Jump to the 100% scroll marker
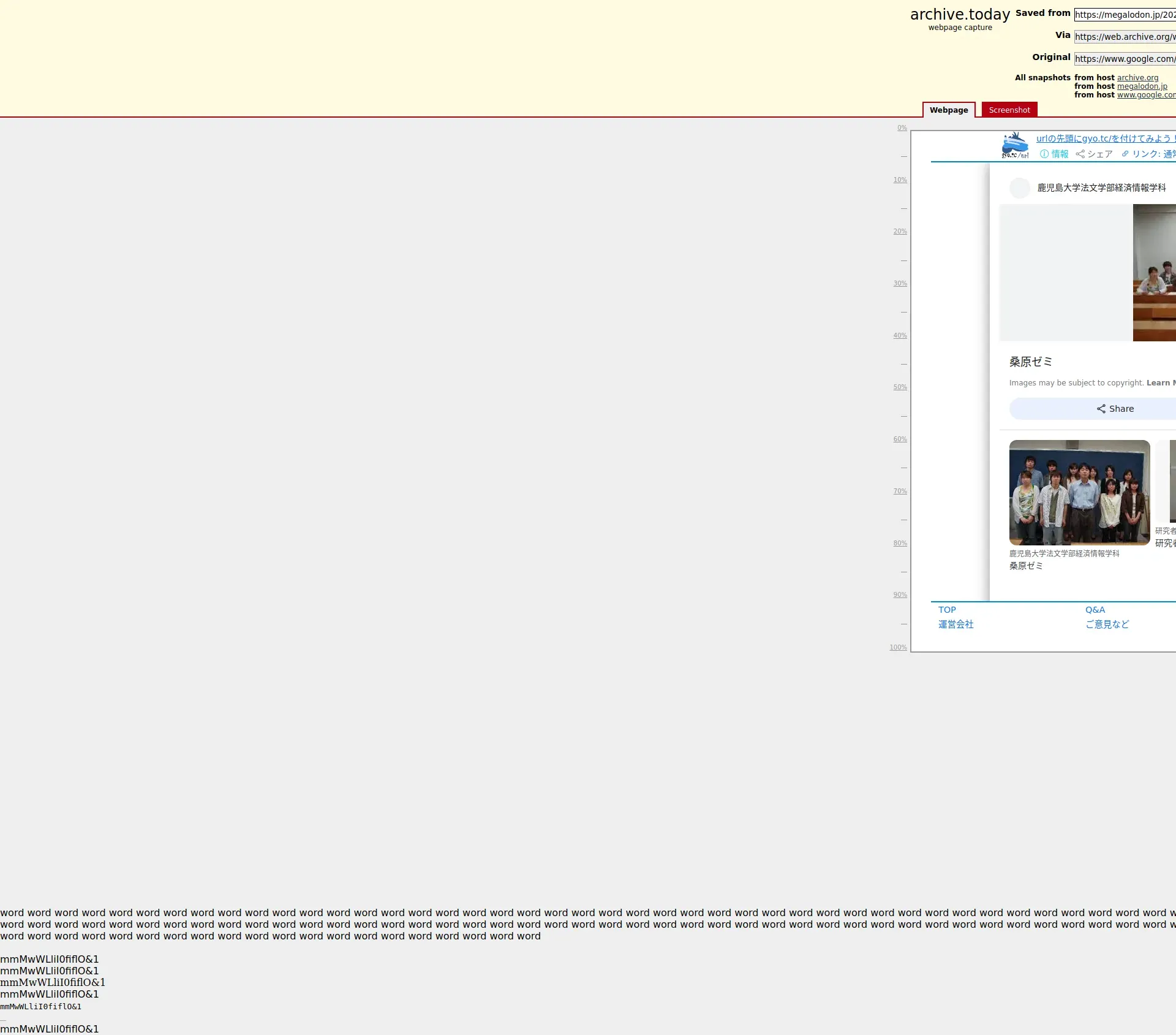The width and height of the screenshot is (1176, 1035). [898, 648]
